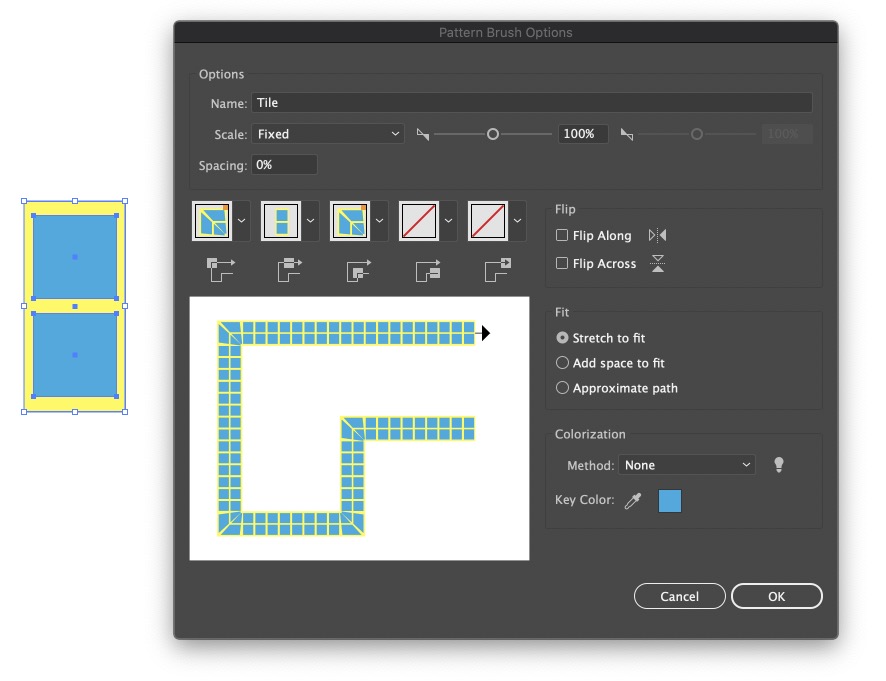The height and width of the screenshot is (681, 886).
Task: Click the outer corner tile position icon
Action: (220, 270)
